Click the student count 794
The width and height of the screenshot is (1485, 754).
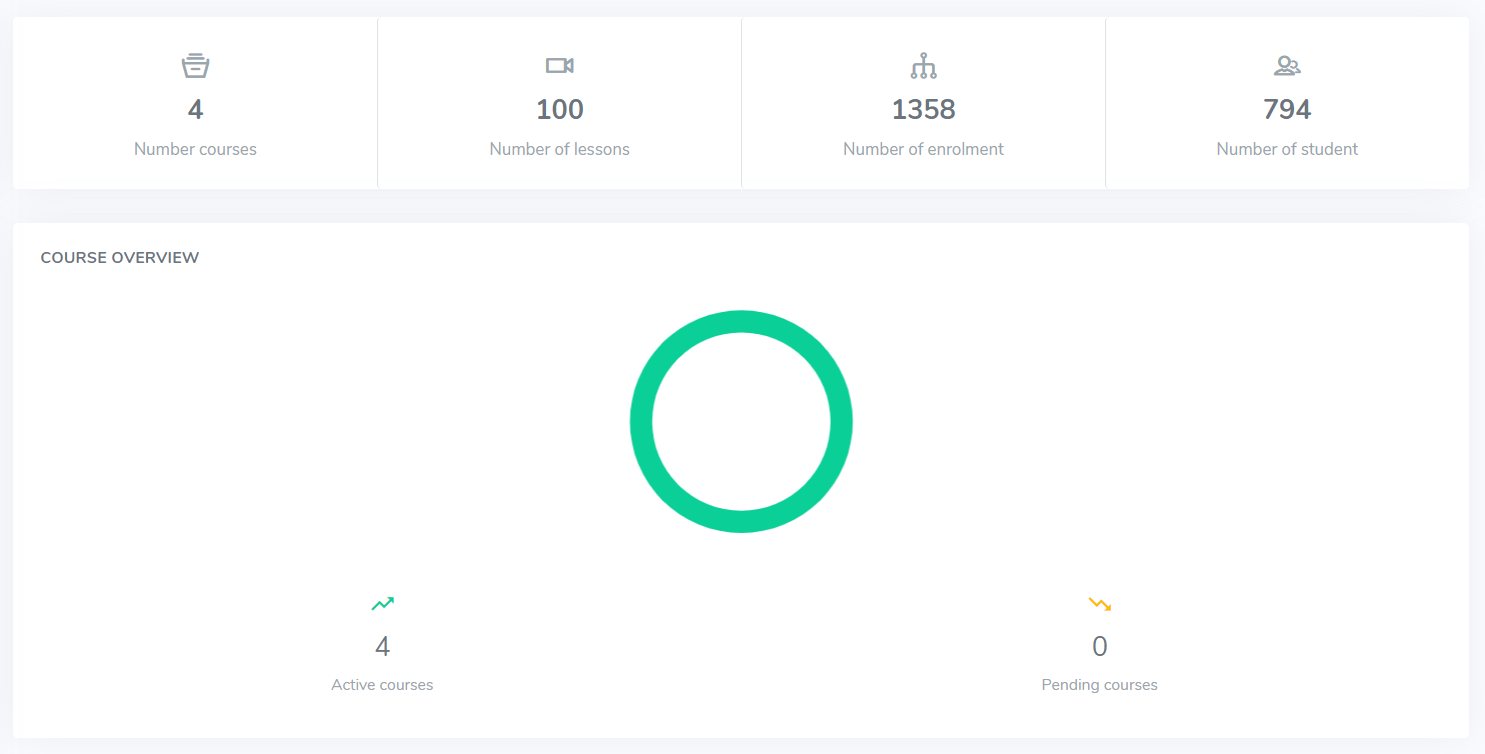tap(1287, 109)
